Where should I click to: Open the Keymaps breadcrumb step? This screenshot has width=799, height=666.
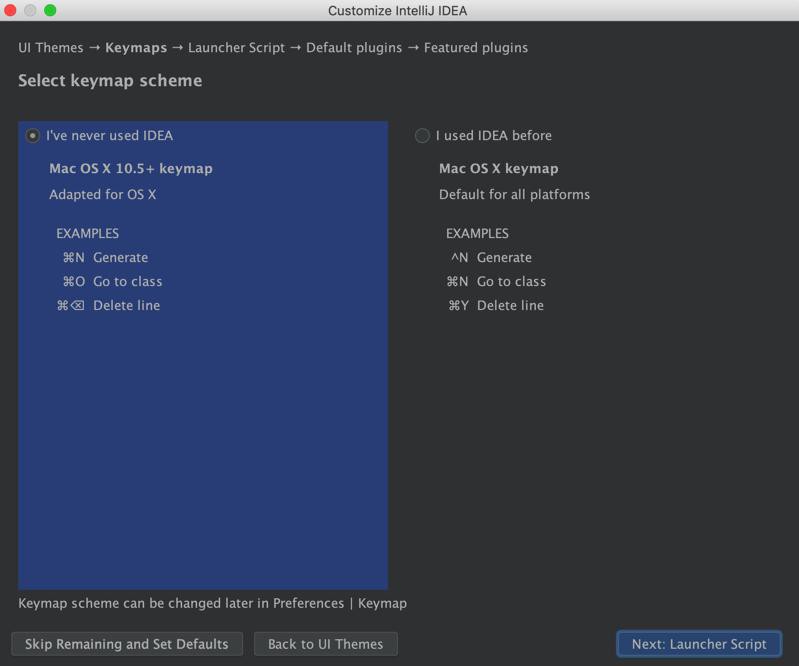click(x=136, y=48)
